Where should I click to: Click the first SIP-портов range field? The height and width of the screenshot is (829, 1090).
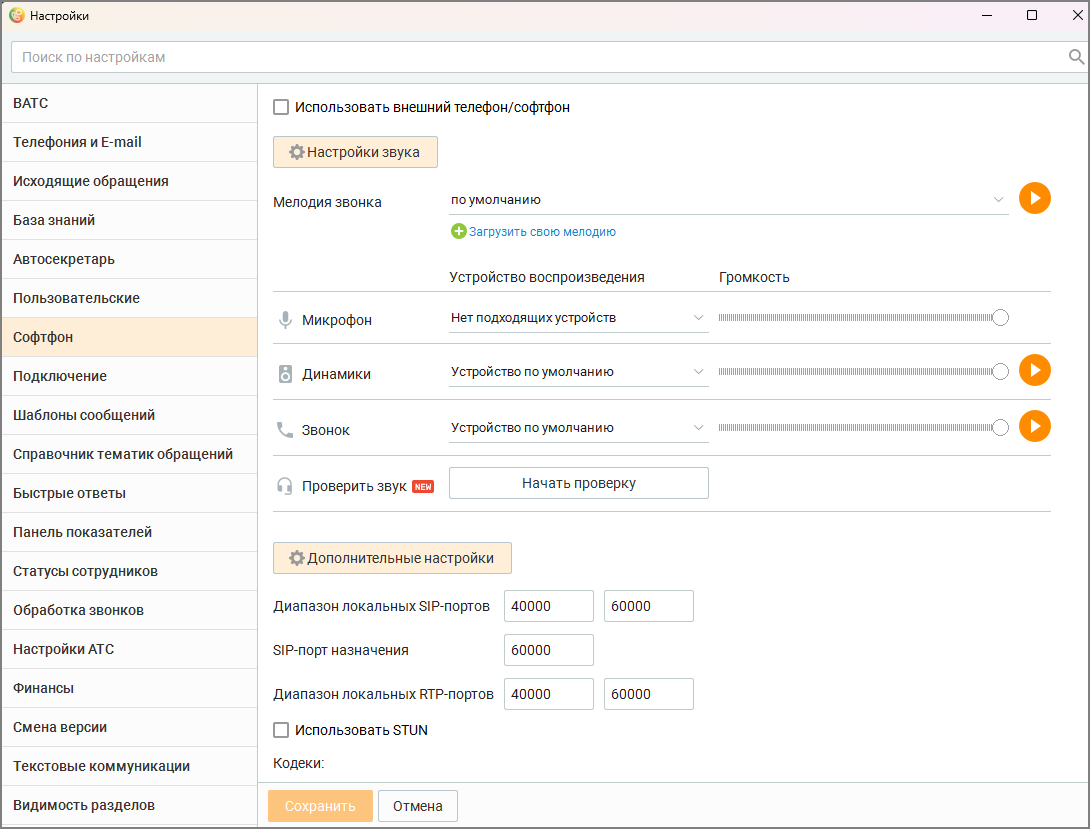[548, 606]
